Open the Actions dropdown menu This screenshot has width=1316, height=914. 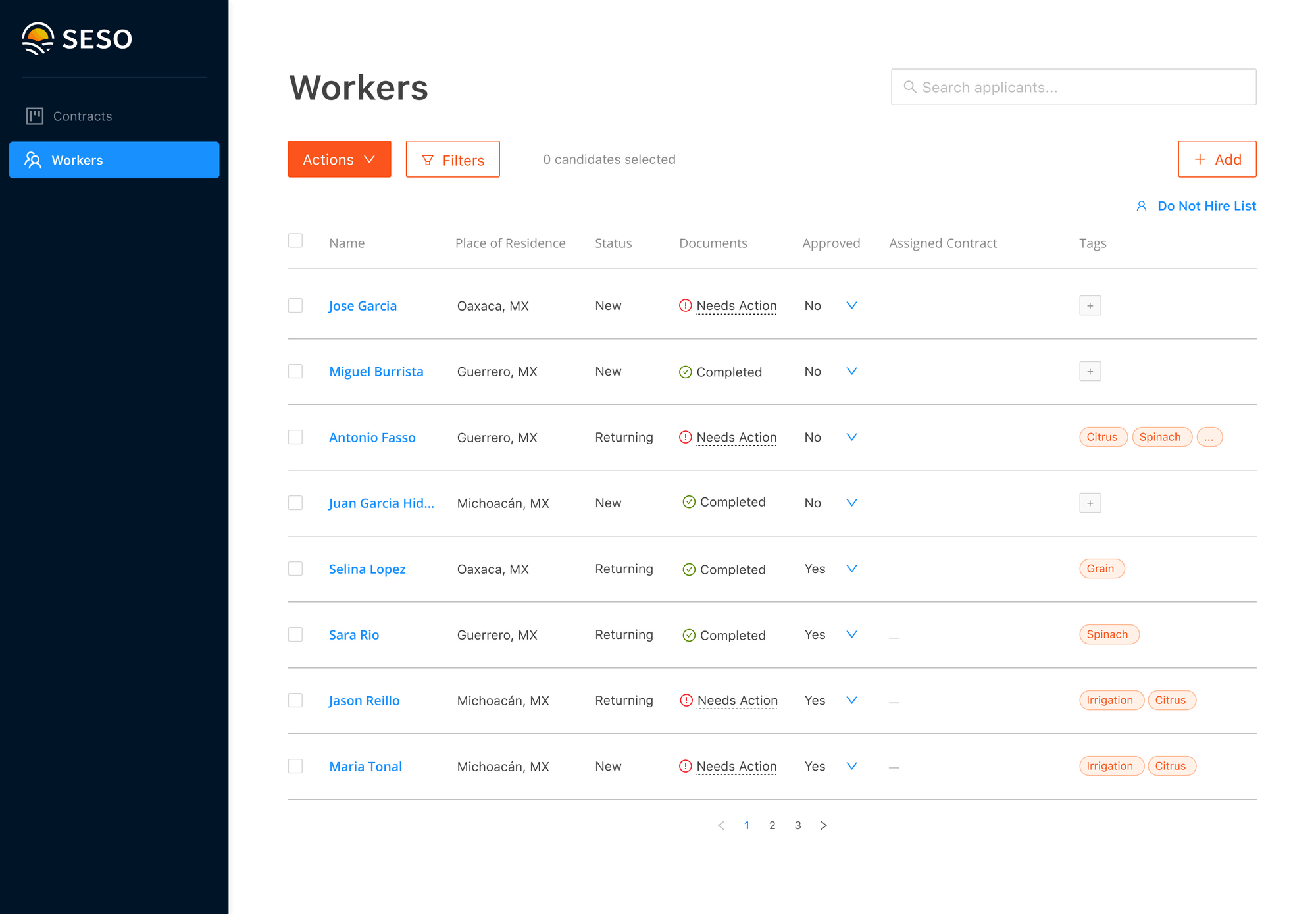pyautogui.click(x=339, y=159)
